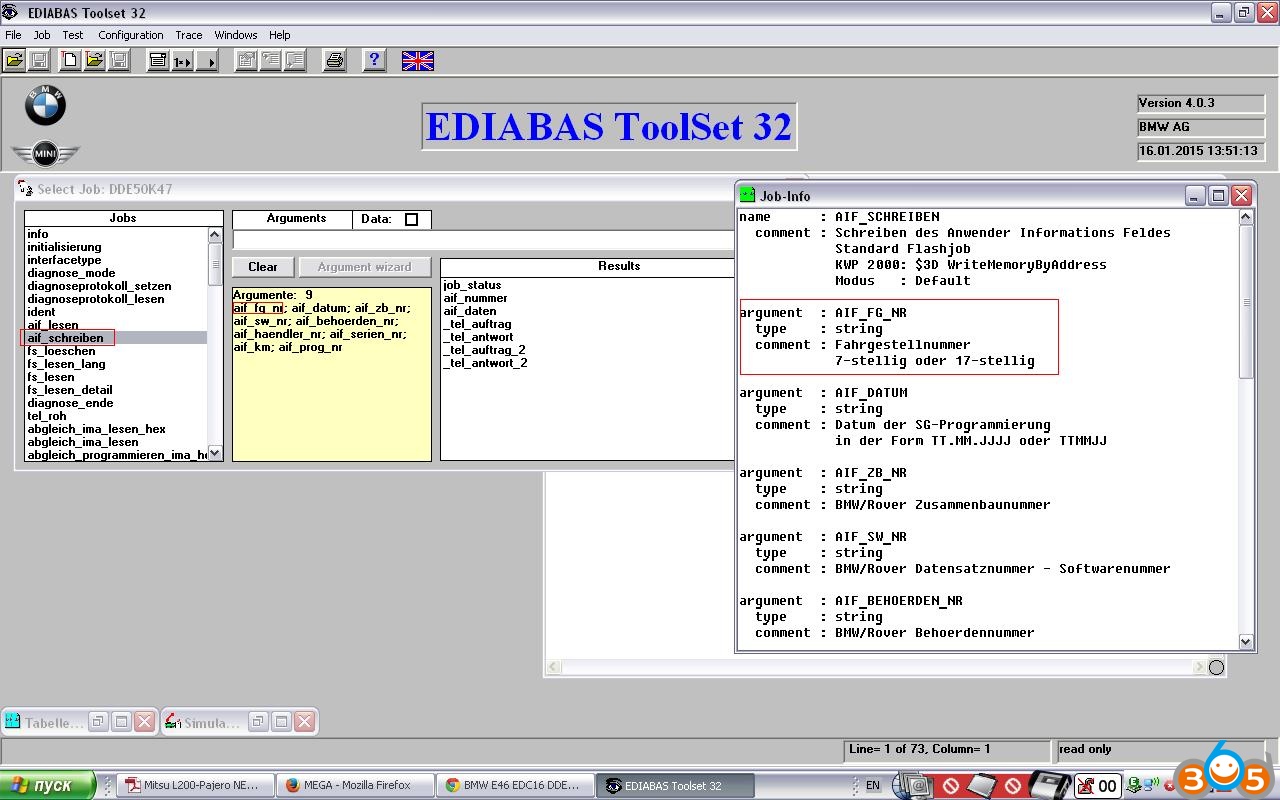
Task: Toggle the Data checkbox
Action: tap(411, 219)
